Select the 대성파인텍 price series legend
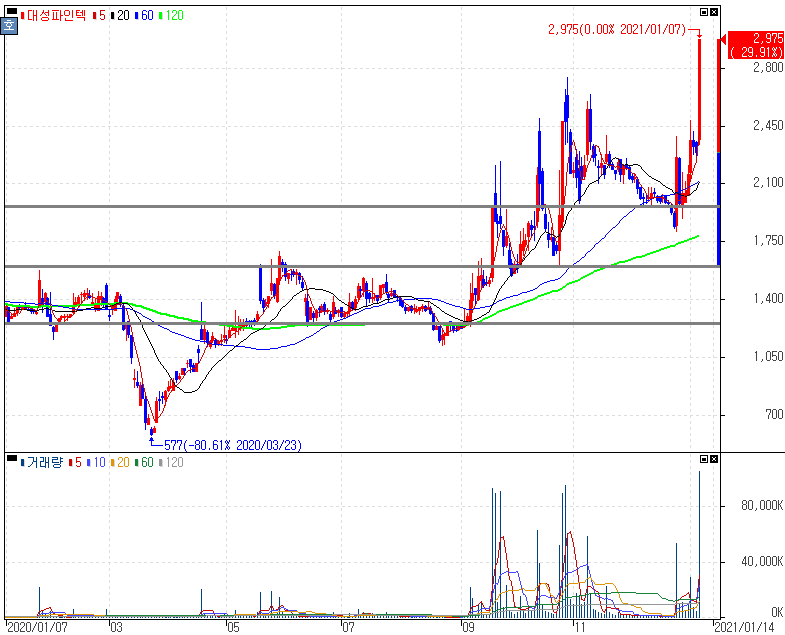This screenshot has height=635, width=785. point(54,16)
